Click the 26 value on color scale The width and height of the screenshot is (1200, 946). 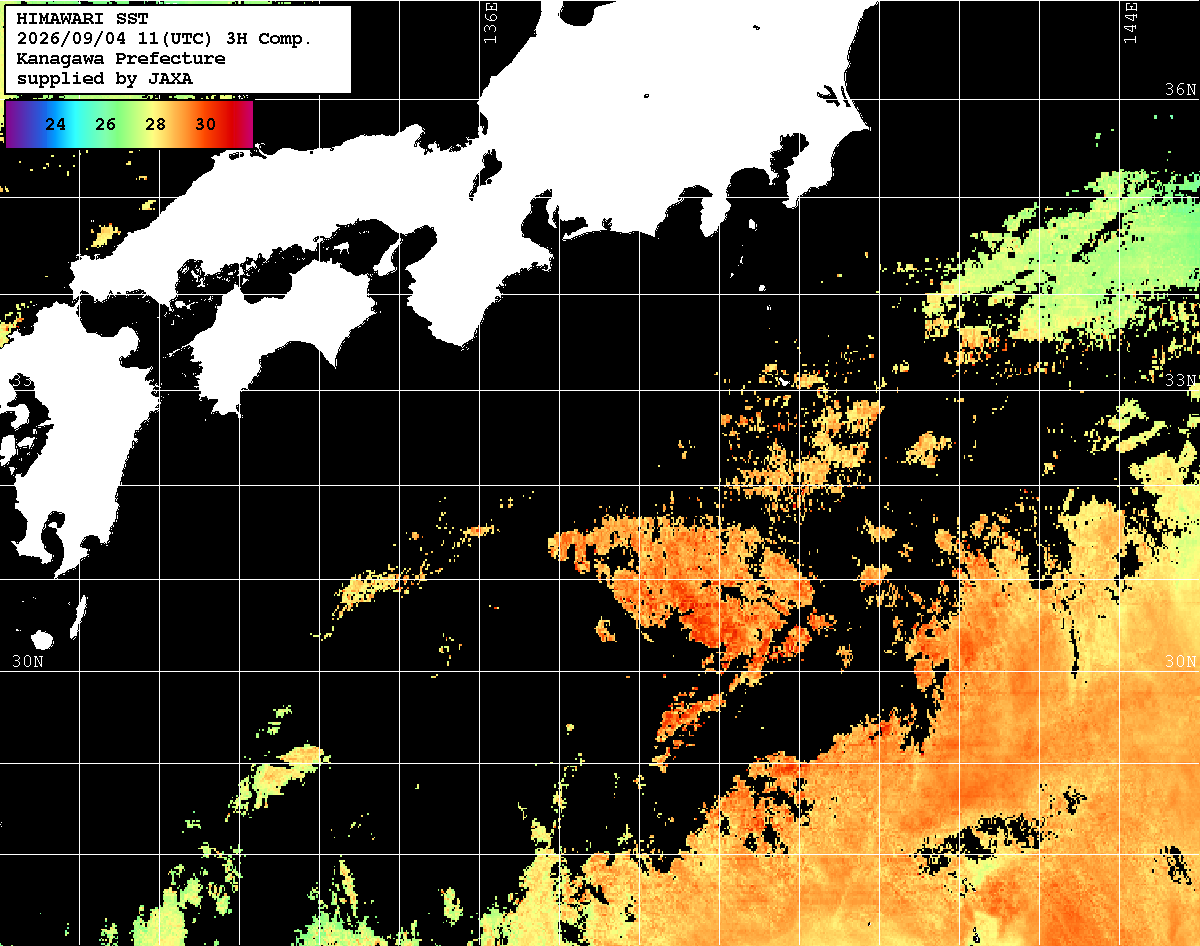pos(106,125)
